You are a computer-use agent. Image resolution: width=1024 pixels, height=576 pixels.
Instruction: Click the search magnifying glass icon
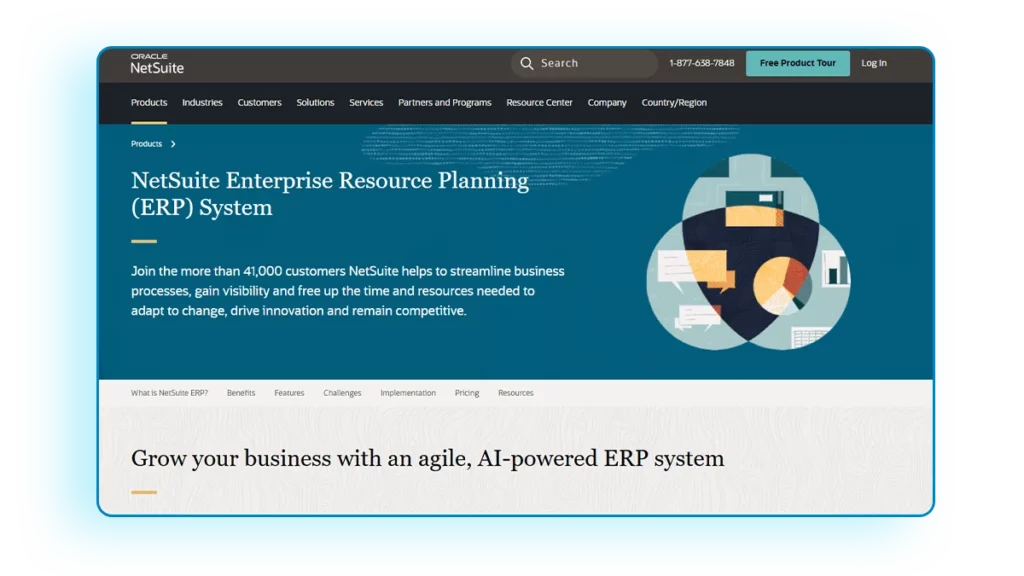pos(527,63)
